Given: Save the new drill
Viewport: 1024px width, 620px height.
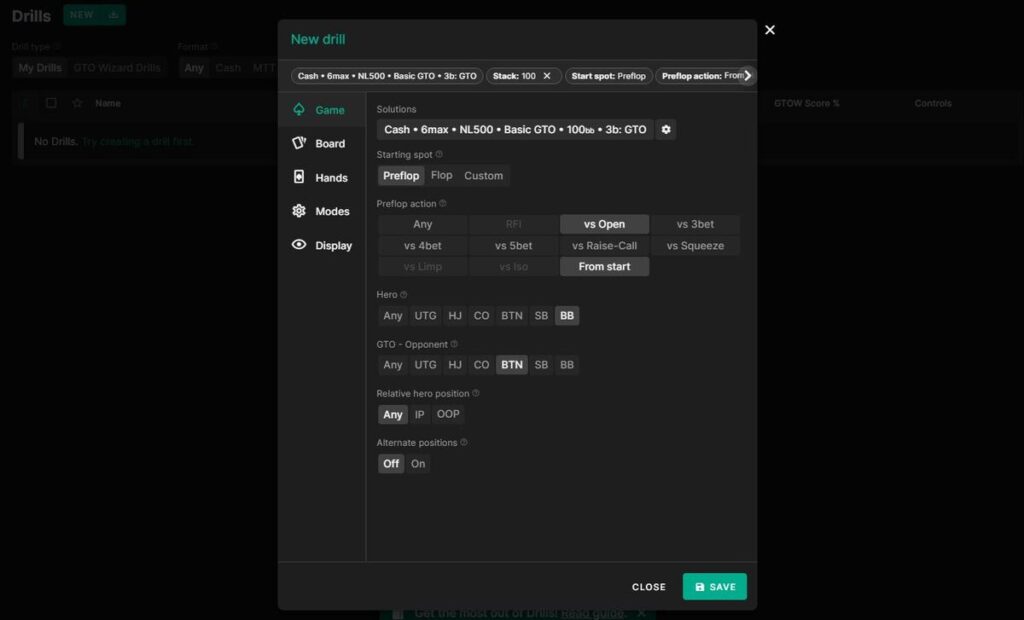Looking at the screenshot, I should [714, 587].
